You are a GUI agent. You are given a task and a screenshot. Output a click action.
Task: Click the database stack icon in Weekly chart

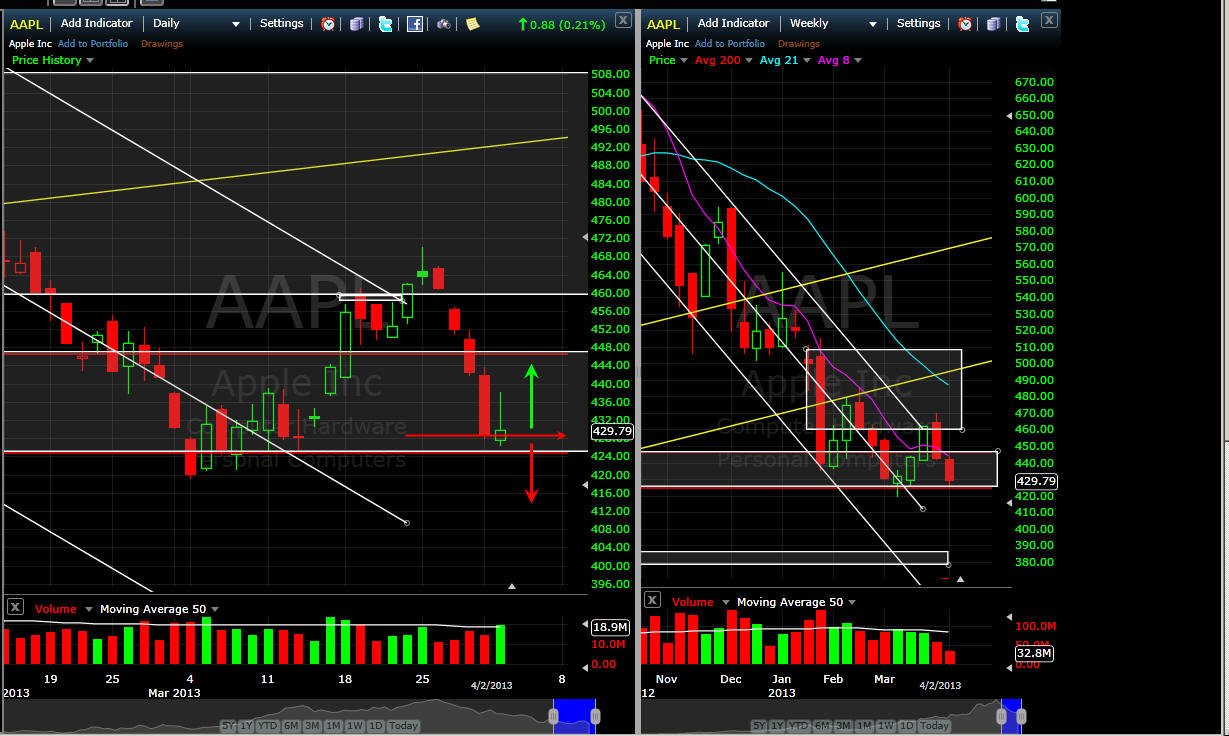click(x=994, y=23)
